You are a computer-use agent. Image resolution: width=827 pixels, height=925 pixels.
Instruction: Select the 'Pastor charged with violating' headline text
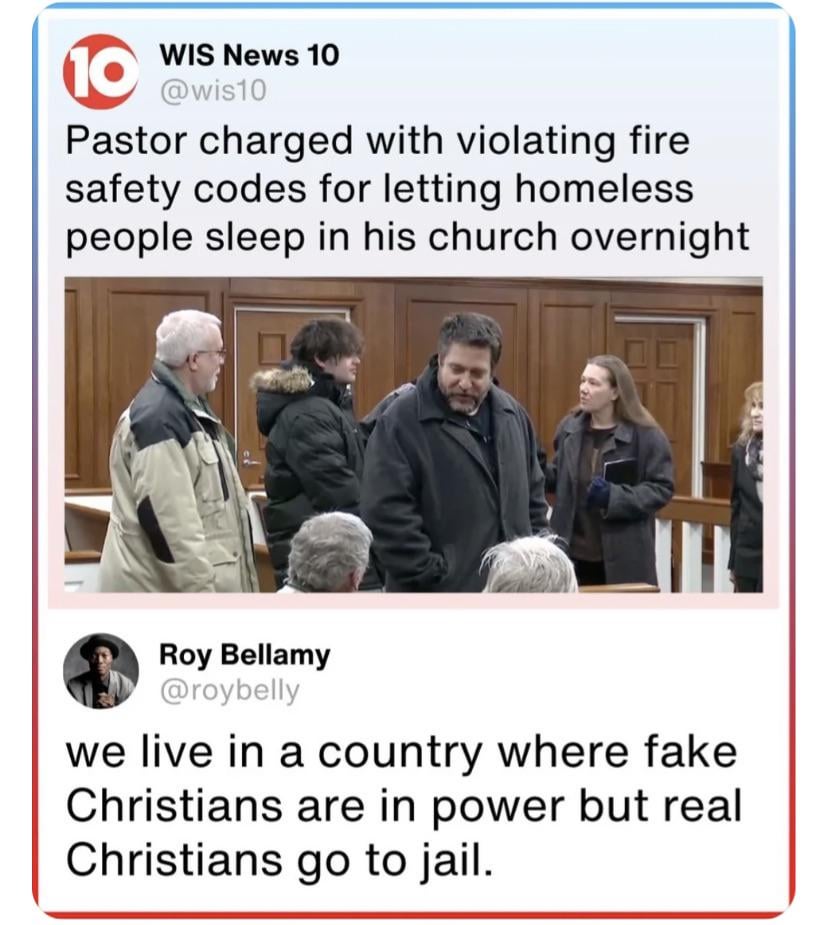click(407, 189)
